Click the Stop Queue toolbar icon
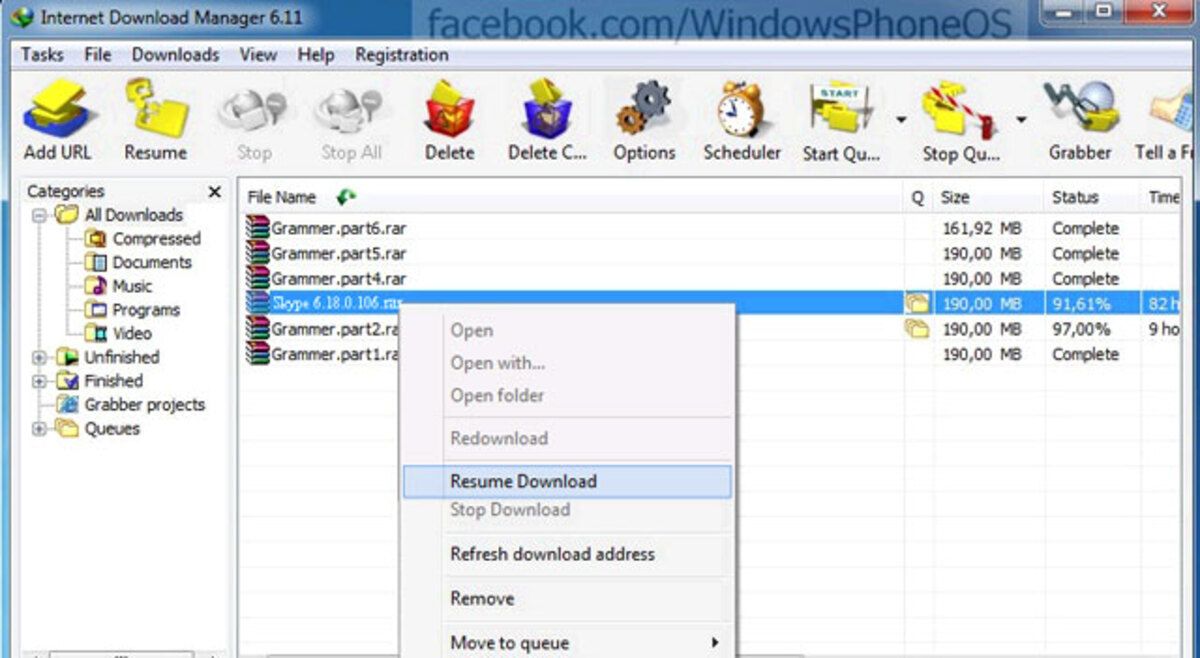Screen dimensions: 1200x658 coord(959,112)
